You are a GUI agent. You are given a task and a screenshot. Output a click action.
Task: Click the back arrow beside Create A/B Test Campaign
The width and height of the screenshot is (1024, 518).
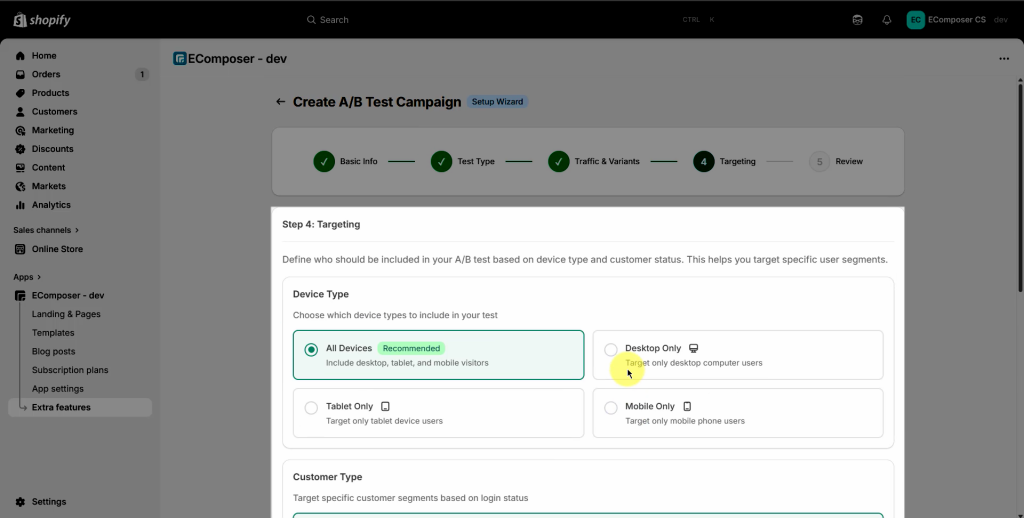coord(281,102)
